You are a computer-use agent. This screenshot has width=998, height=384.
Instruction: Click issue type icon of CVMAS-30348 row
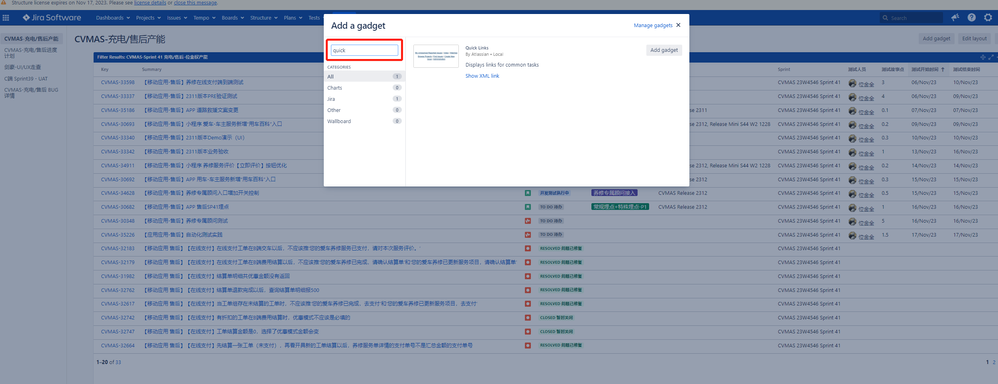pyautogui.click(x=528, y=221)
